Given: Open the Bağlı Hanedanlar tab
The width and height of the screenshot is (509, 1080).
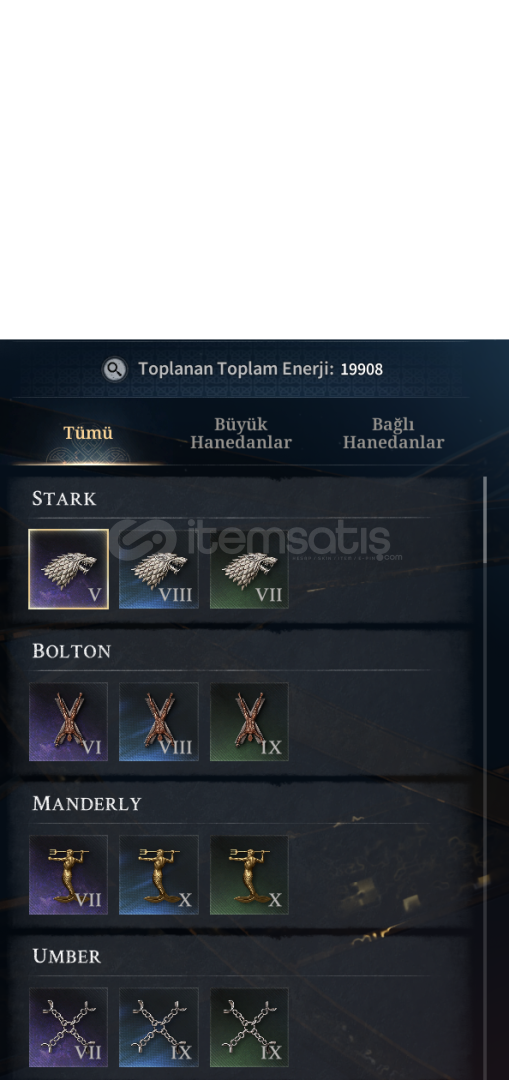Looking at the screenshot, I should pos(393,433).
